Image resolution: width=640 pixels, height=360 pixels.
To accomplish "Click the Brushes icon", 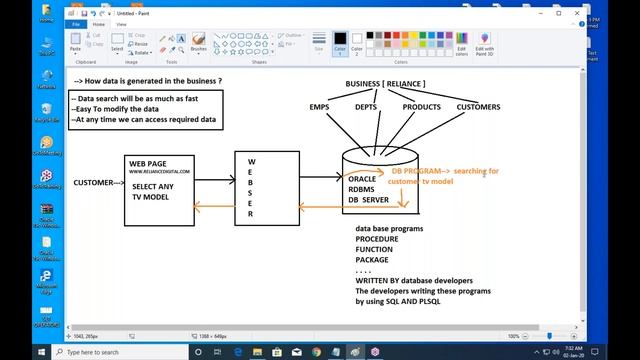I will [x=199, y=39].
